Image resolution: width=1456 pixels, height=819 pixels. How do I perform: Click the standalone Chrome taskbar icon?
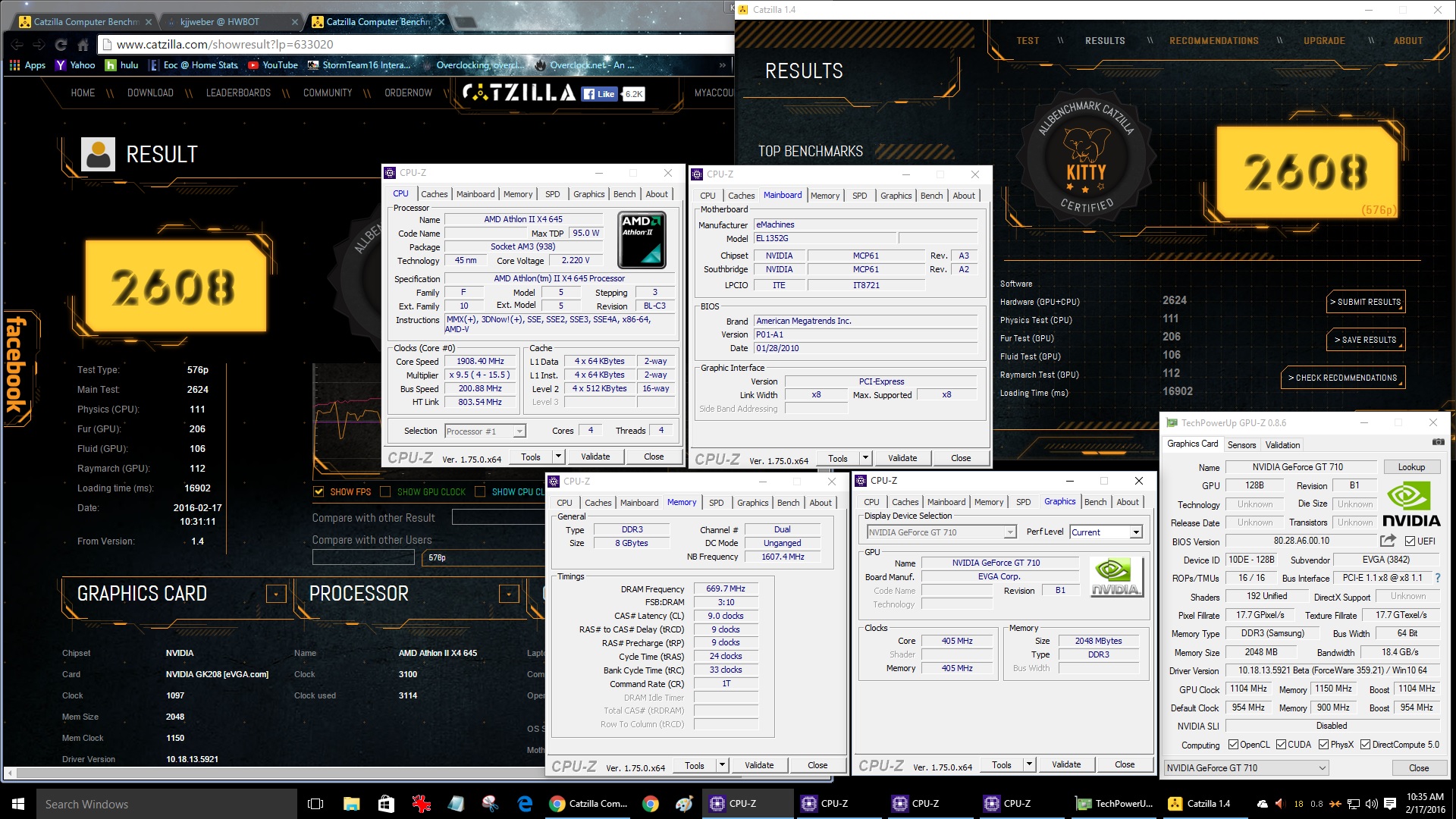(650, 804)
